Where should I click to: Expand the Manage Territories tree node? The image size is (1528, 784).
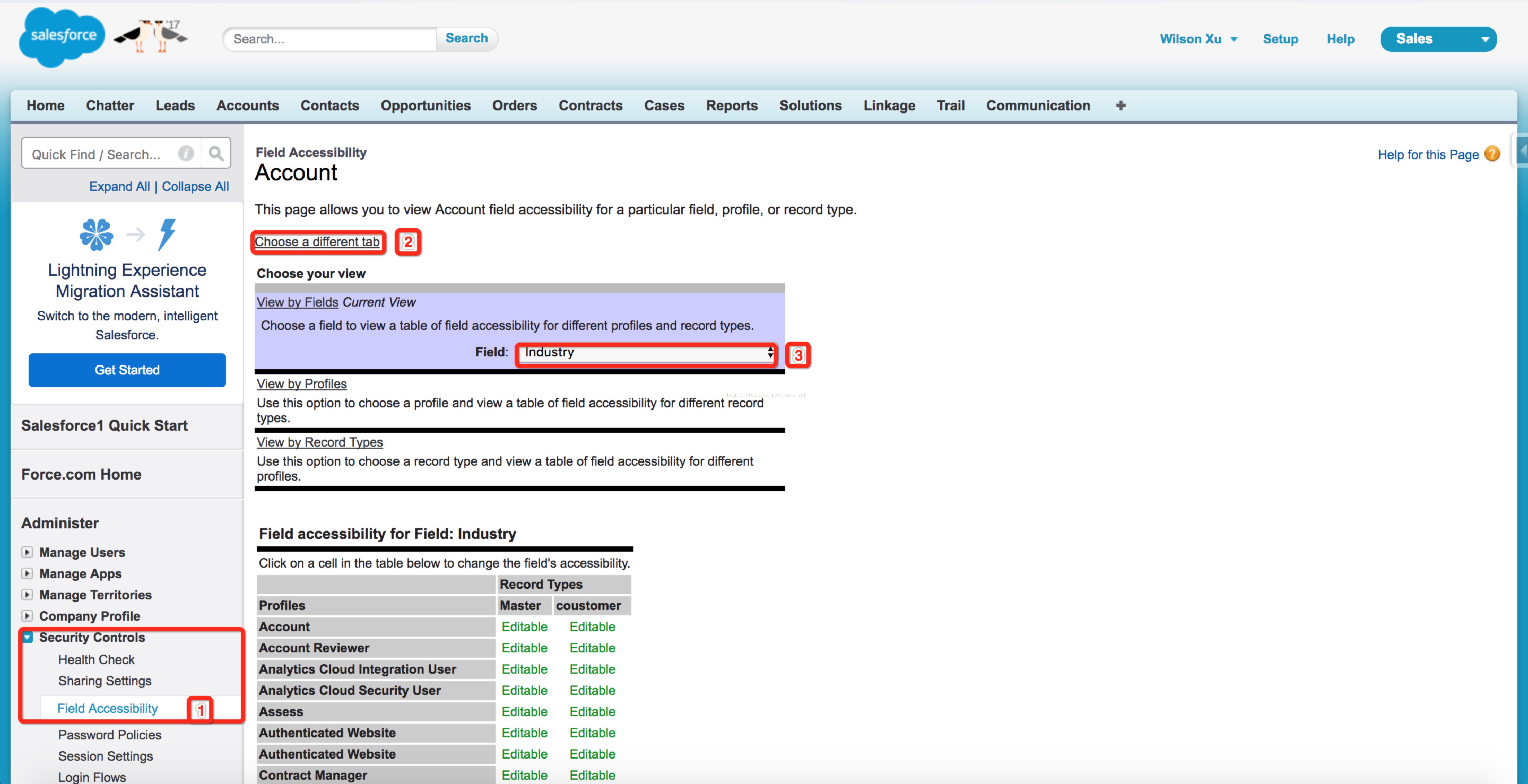pos(27,595)
